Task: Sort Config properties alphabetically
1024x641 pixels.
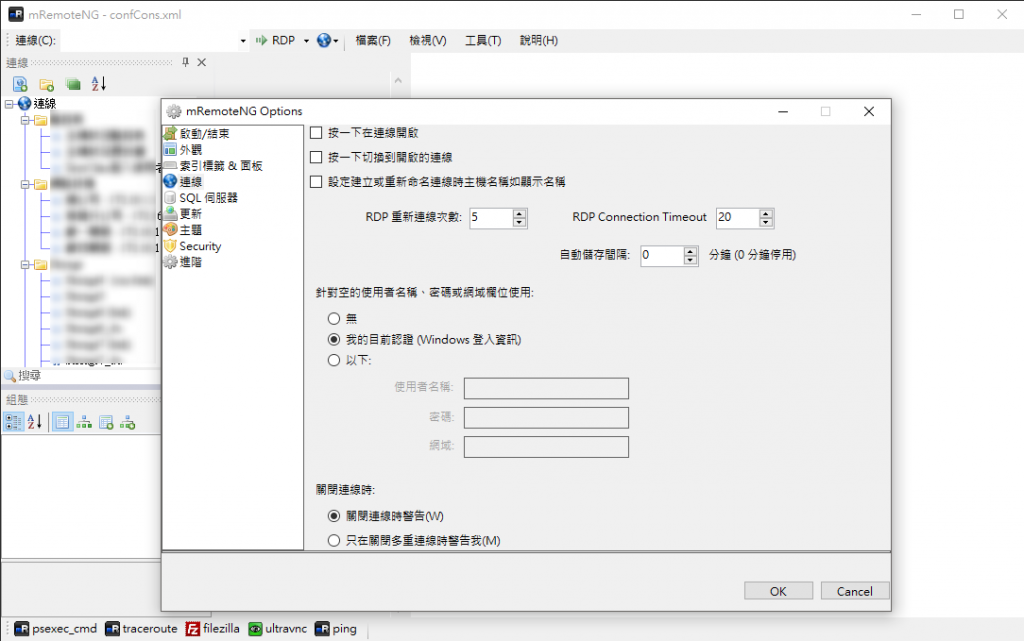Action: click(35, 422)
